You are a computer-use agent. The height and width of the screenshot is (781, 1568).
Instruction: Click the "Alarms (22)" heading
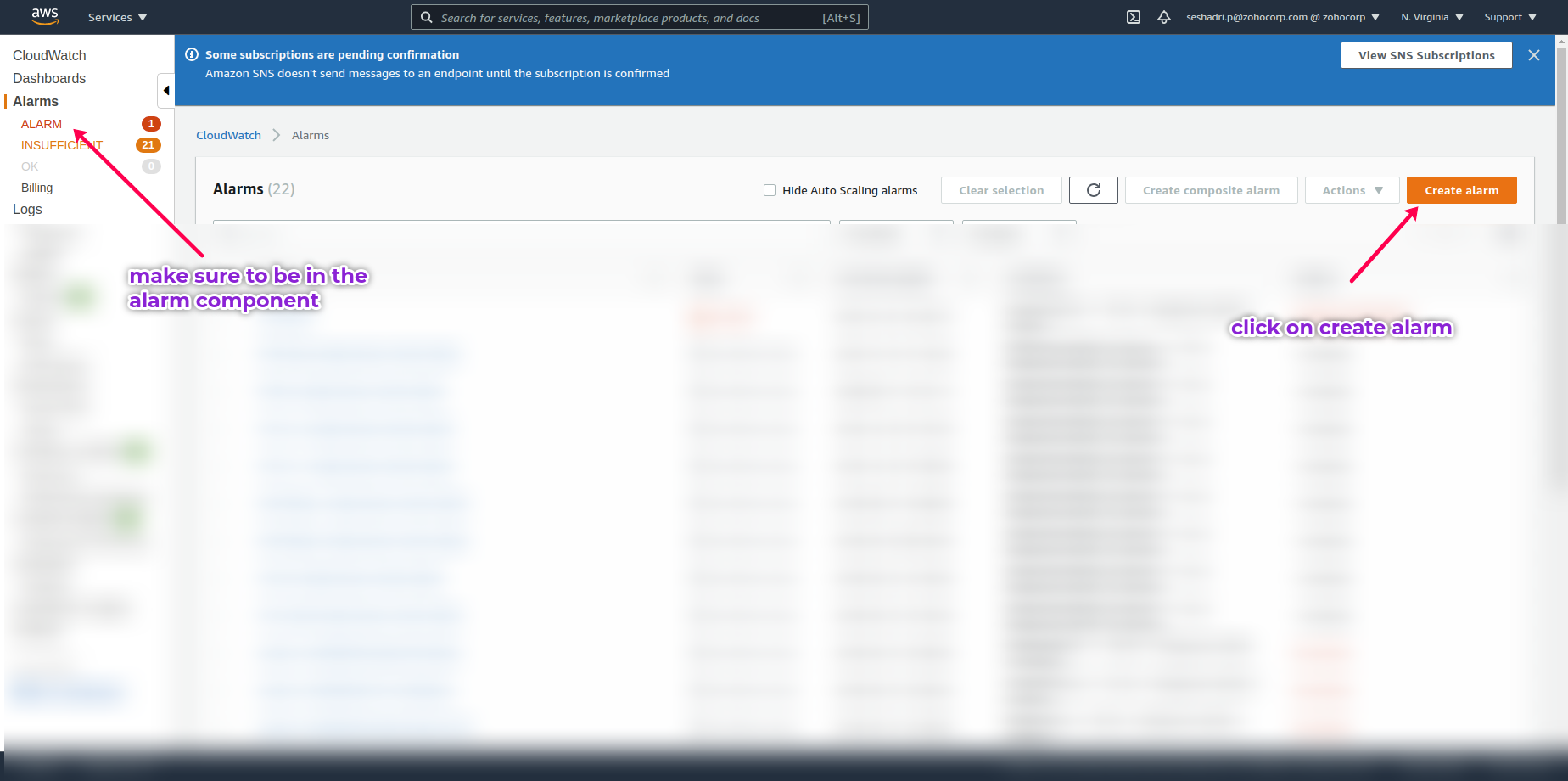254,189
